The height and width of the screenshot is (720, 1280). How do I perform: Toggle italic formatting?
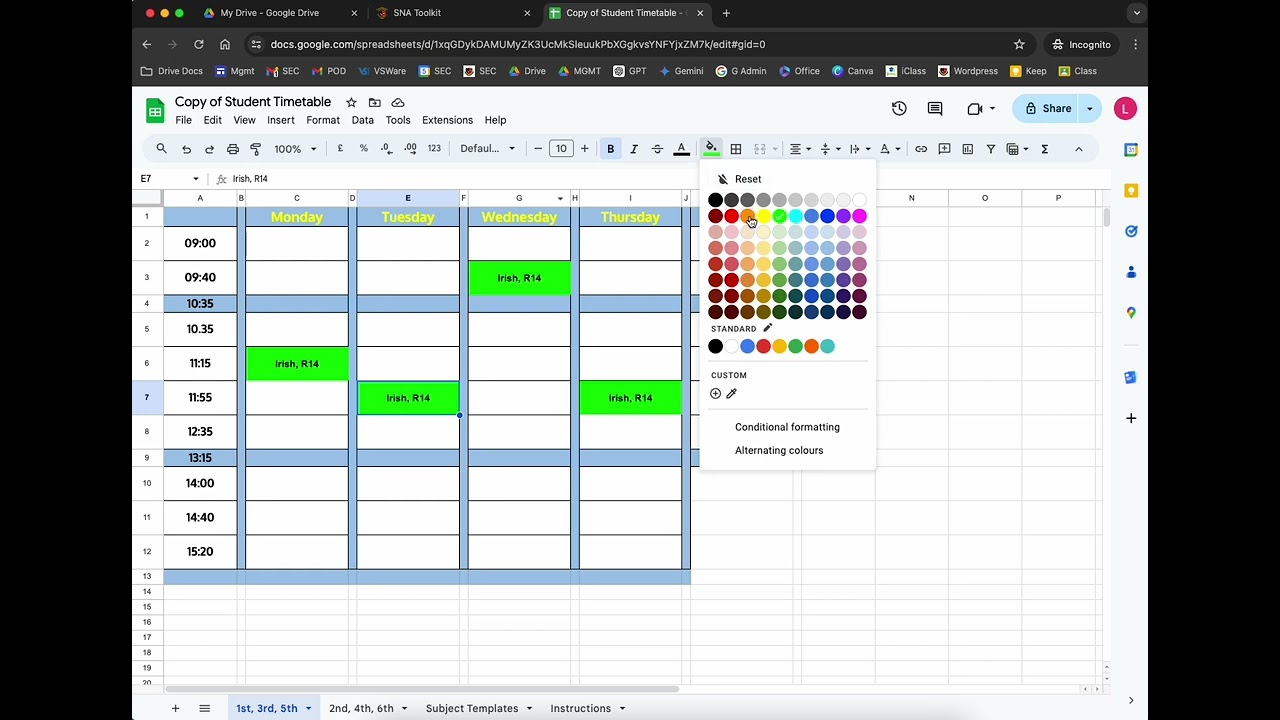[634, 149]
